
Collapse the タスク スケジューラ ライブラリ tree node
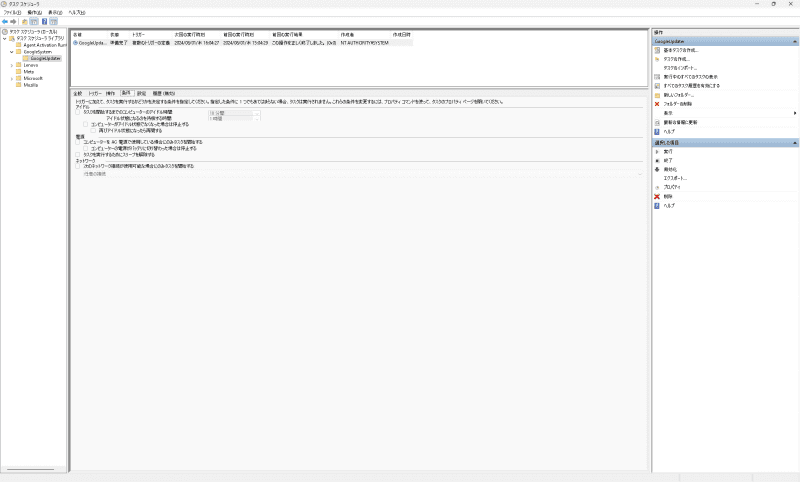point(5,38)
